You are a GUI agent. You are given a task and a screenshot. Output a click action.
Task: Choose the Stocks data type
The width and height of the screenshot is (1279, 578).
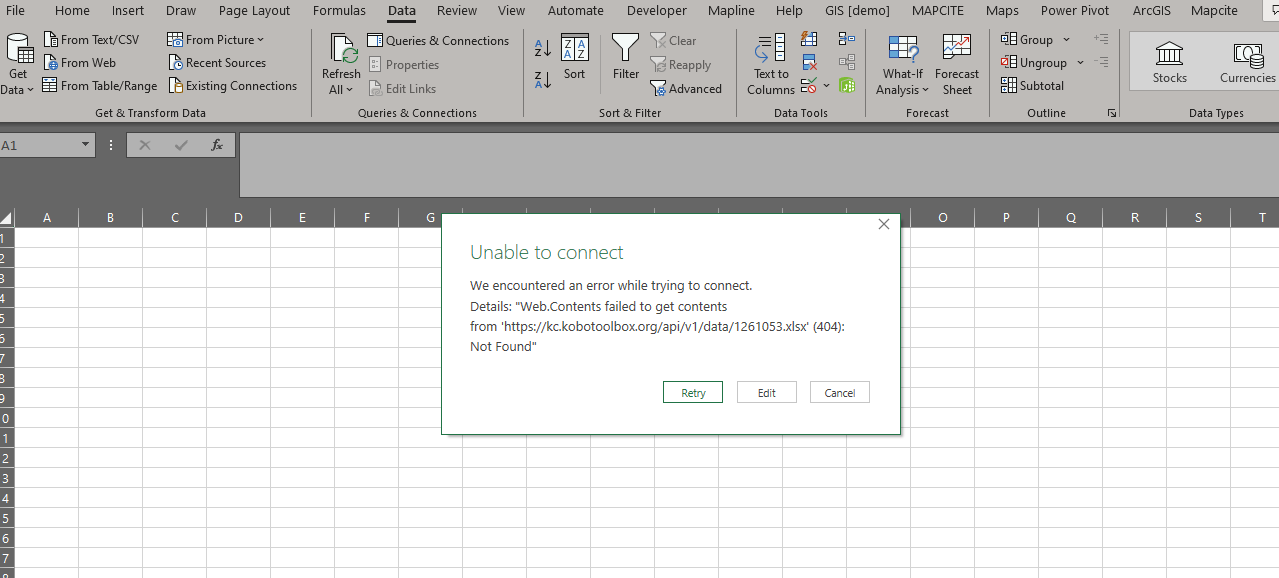[1169, 62]
